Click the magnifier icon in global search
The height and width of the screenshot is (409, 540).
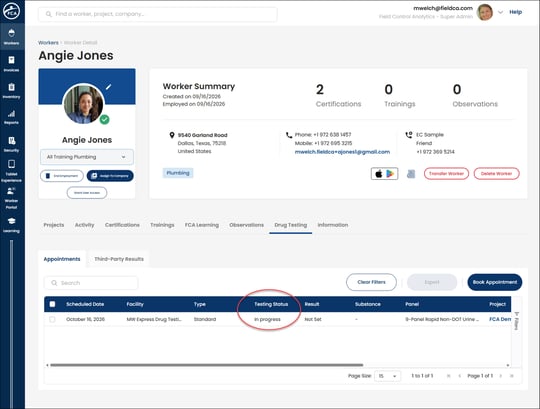tap(49, 14)
